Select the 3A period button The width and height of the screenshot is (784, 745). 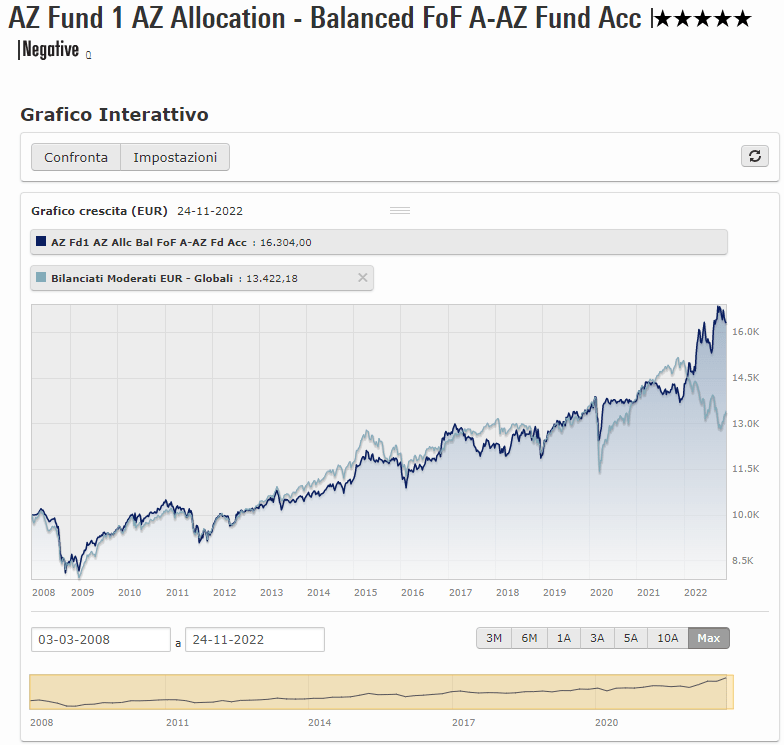pos(597,638)
